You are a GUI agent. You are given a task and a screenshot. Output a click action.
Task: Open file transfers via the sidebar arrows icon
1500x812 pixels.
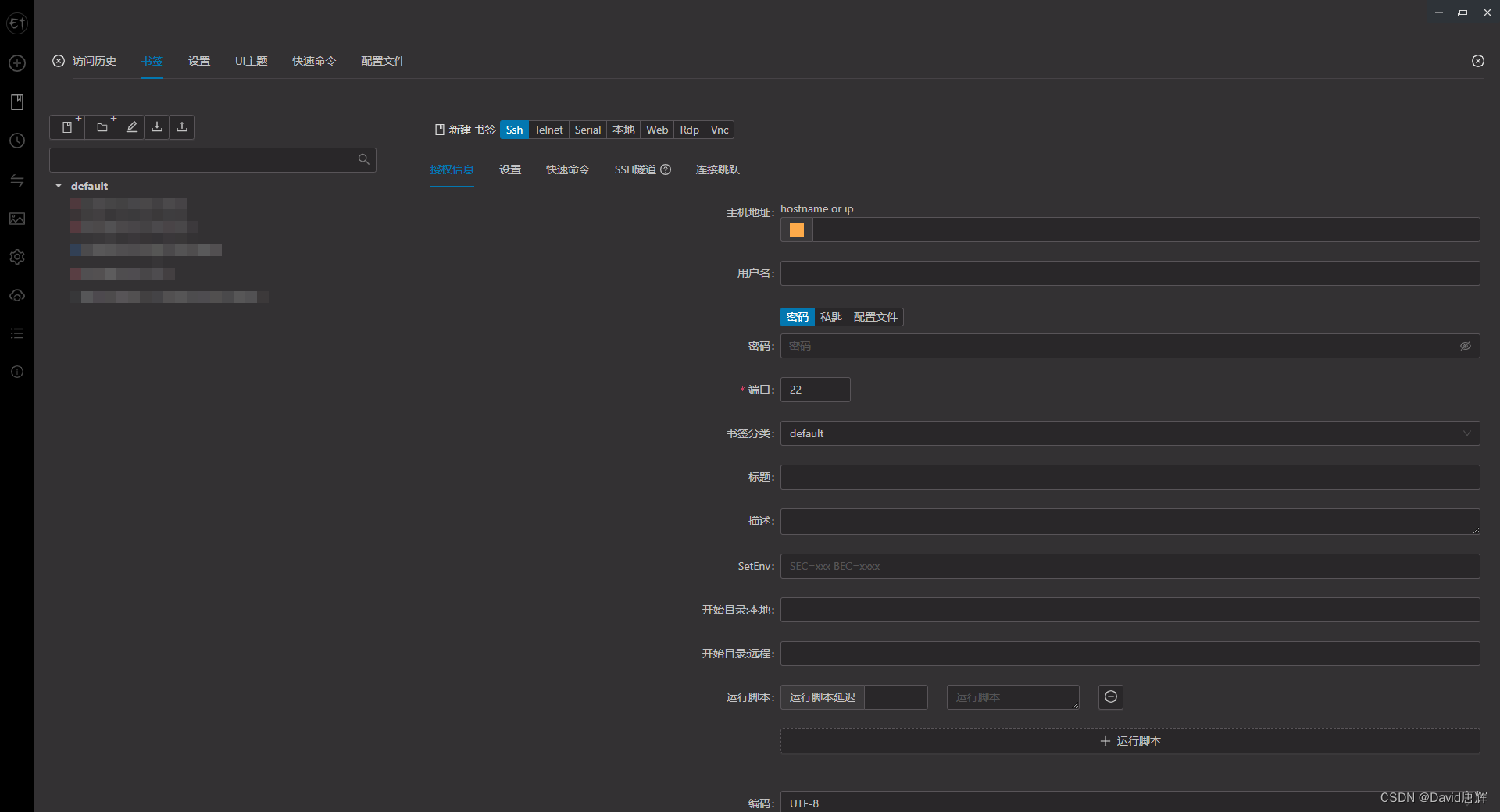point(16,180)
